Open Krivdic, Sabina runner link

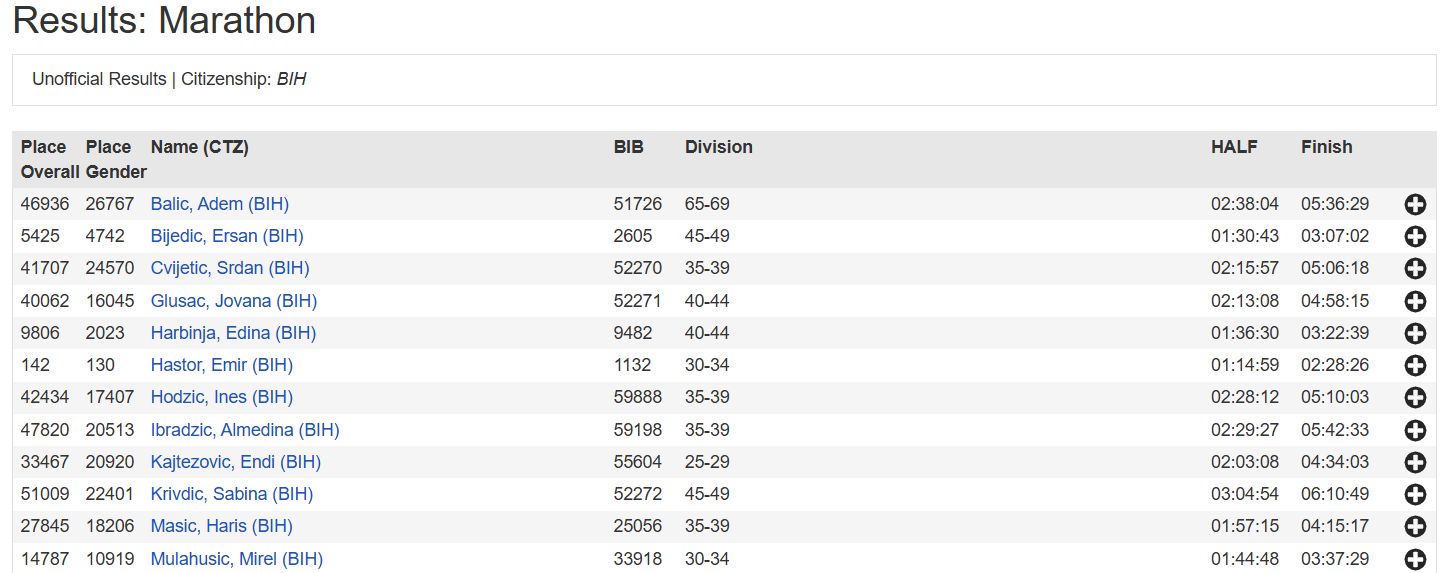(231, 494)
